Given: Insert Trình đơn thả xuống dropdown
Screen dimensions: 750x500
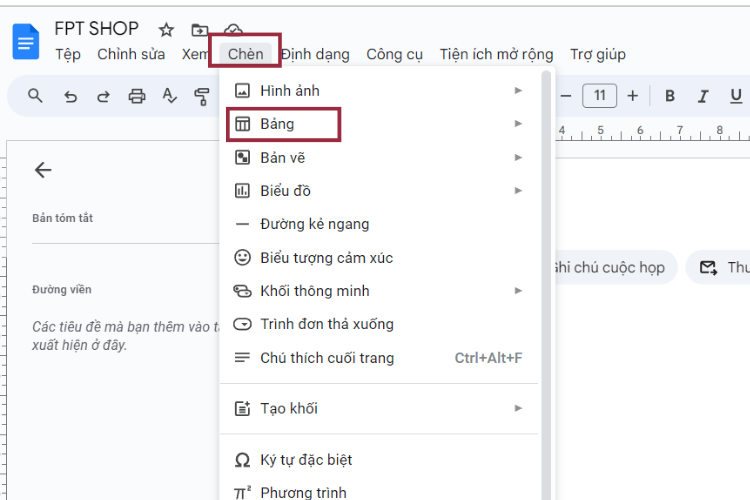Looking at the screenshot, I should click(x=379, y=324).
